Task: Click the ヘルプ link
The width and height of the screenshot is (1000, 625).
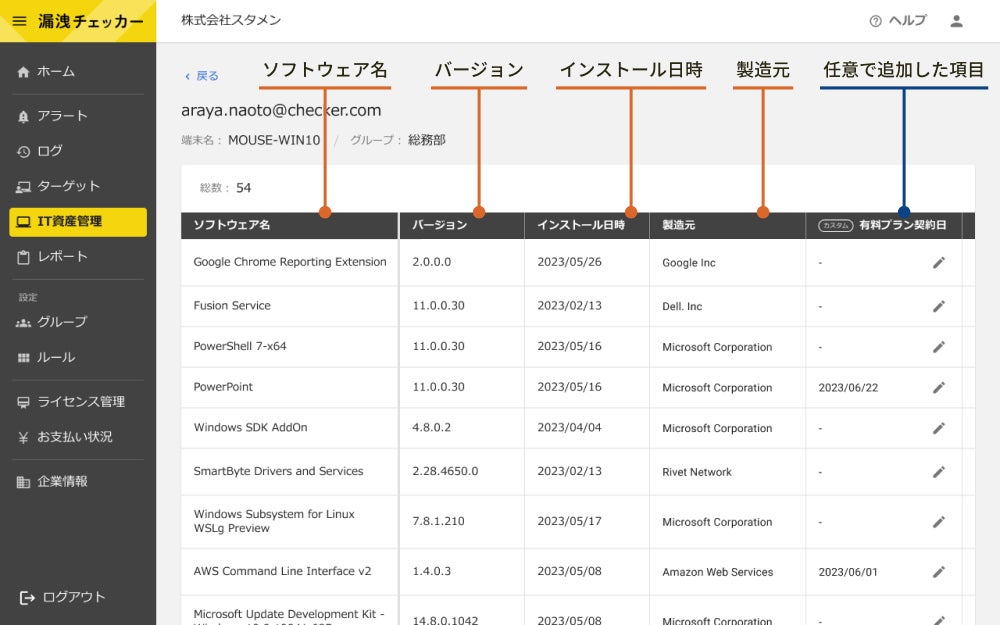Action: (907, 20)
